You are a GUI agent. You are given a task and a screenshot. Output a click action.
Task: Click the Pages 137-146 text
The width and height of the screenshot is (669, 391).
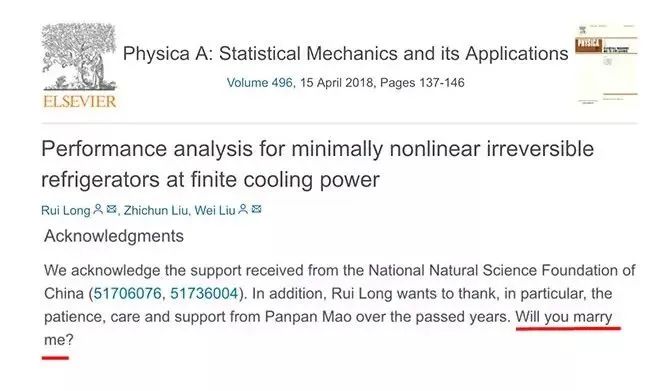coord(422,82)
